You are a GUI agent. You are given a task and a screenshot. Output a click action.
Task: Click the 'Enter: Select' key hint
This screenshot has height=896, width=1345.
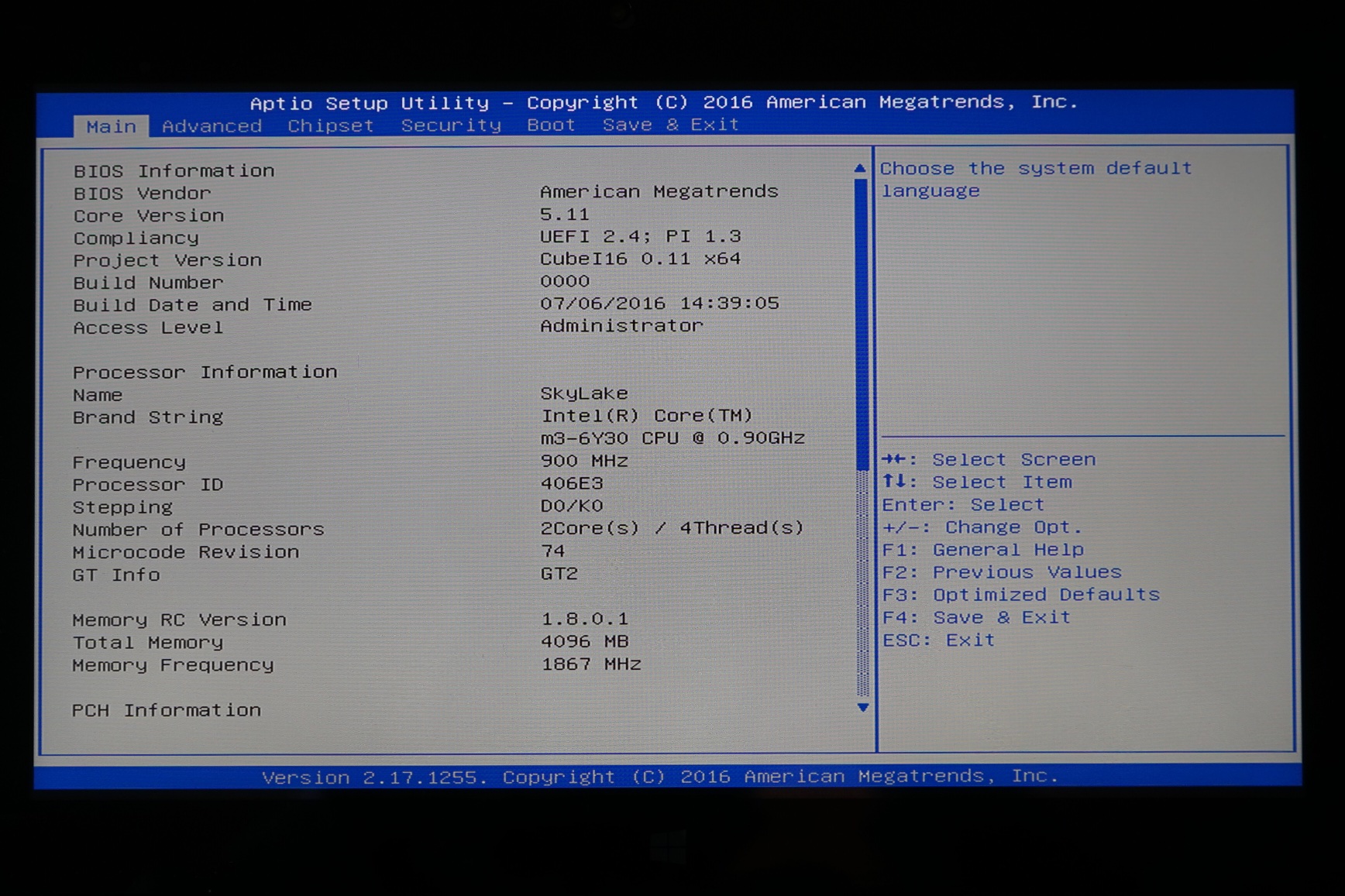963,505
